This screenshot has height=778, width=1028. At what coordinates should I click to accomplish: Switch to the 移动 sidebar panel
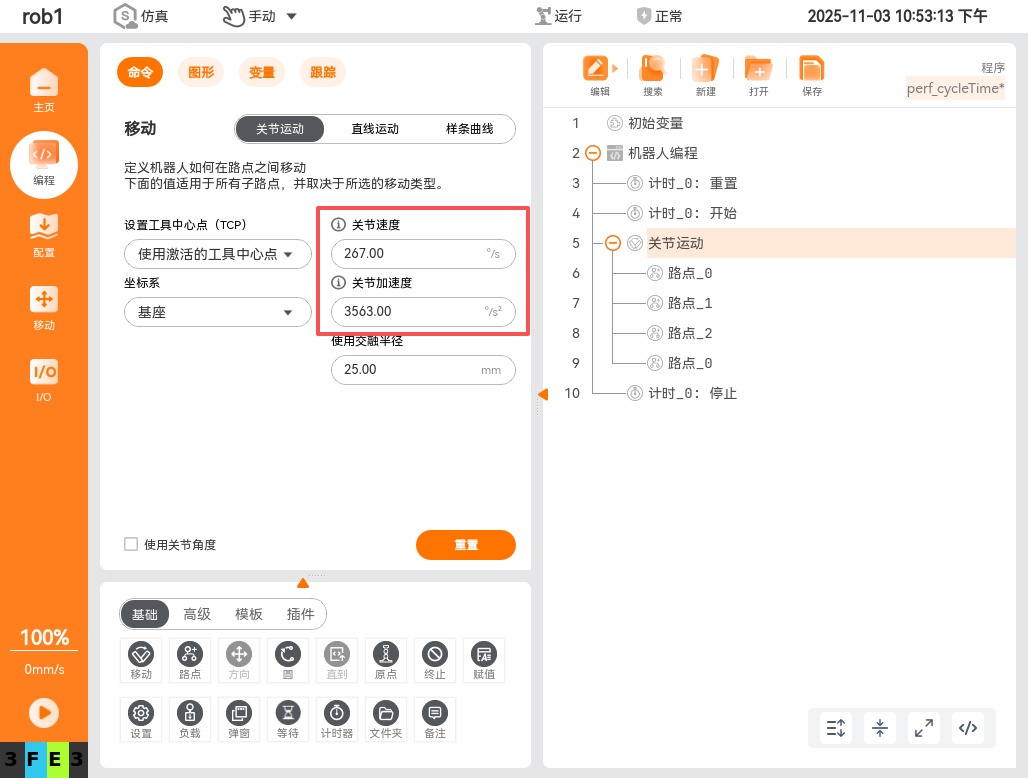pos(43,306)
